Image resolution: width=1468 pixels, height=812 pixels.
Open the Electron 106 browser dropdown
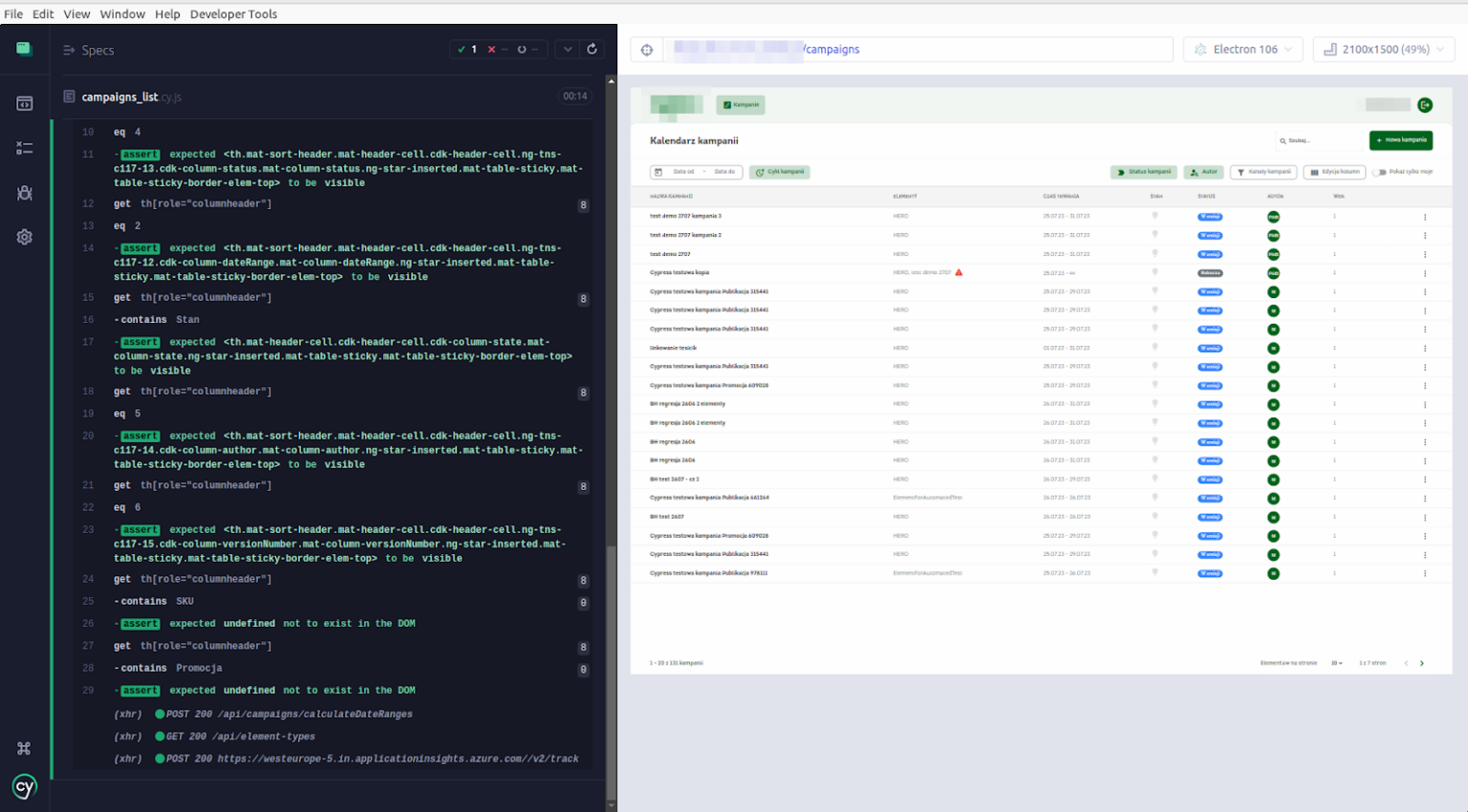pos(1242,50)
